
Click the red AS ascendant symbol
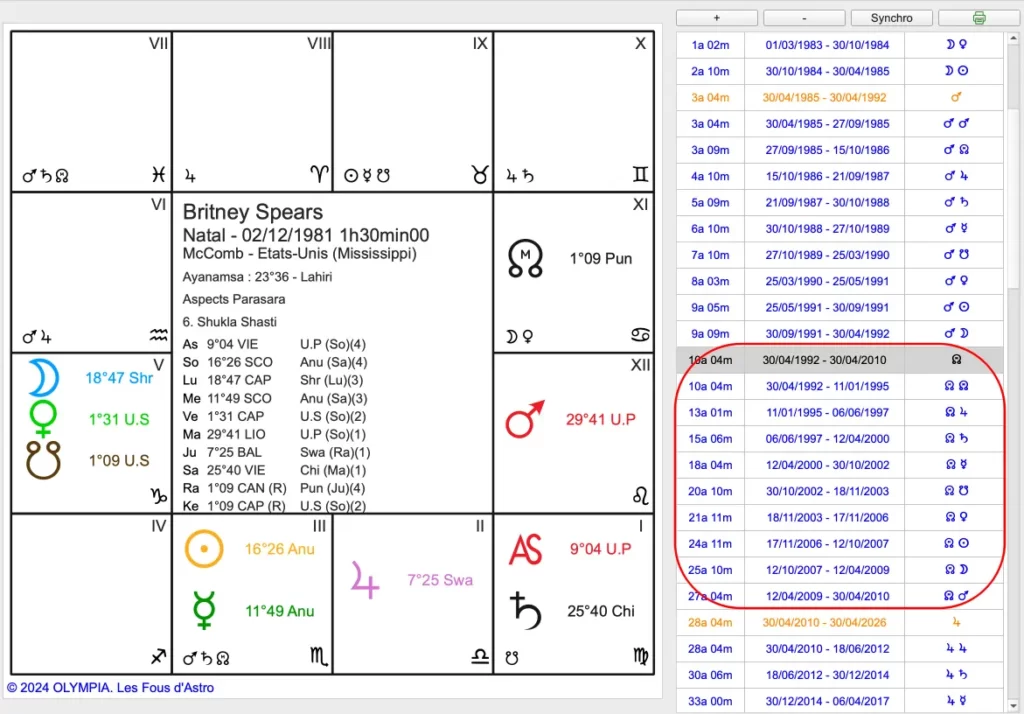(x=526, y=549)
